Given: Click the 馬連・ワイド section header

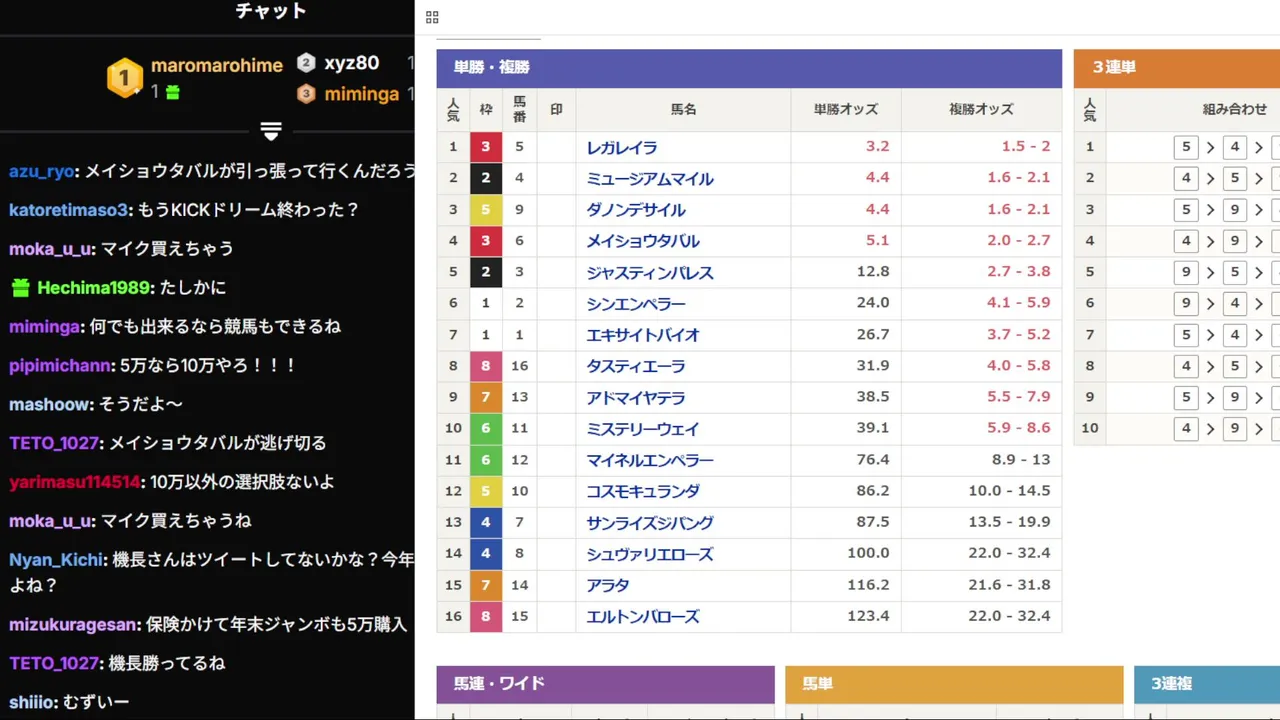Looking at the screenshot, I should (605, 685).
